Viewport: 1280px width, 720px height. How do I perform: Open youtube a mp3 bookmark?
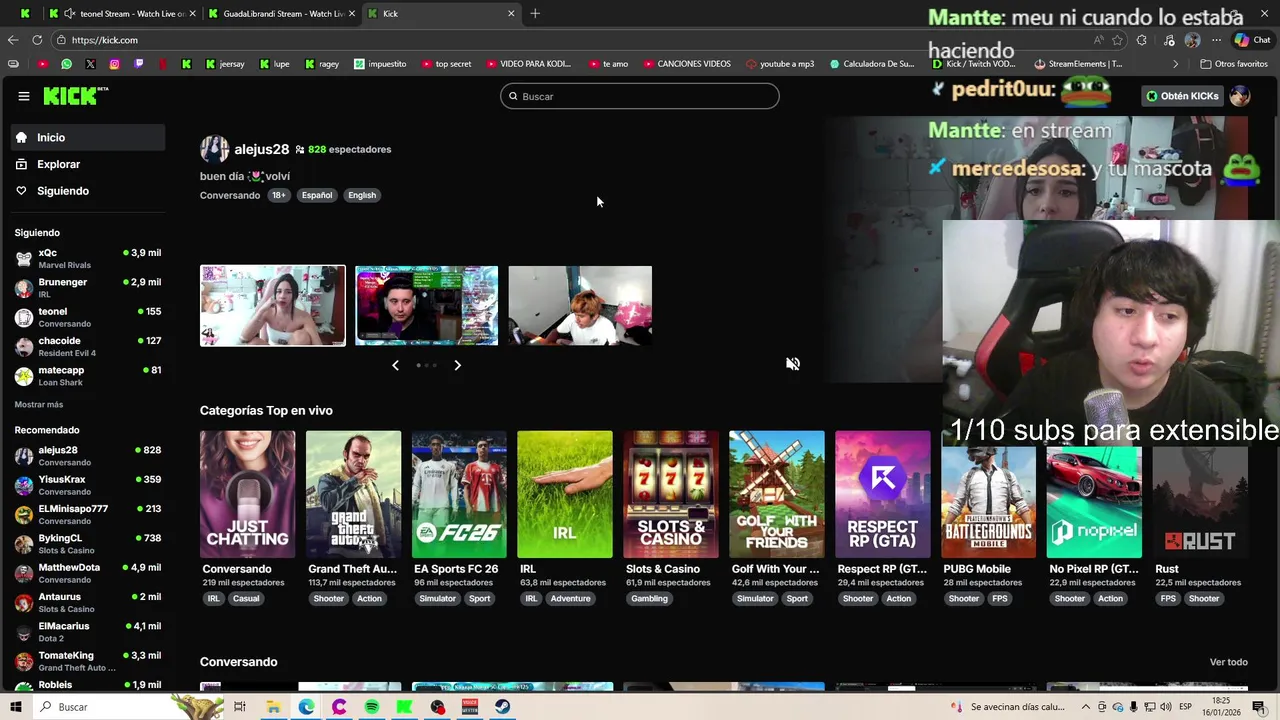(x=780, y=64)
